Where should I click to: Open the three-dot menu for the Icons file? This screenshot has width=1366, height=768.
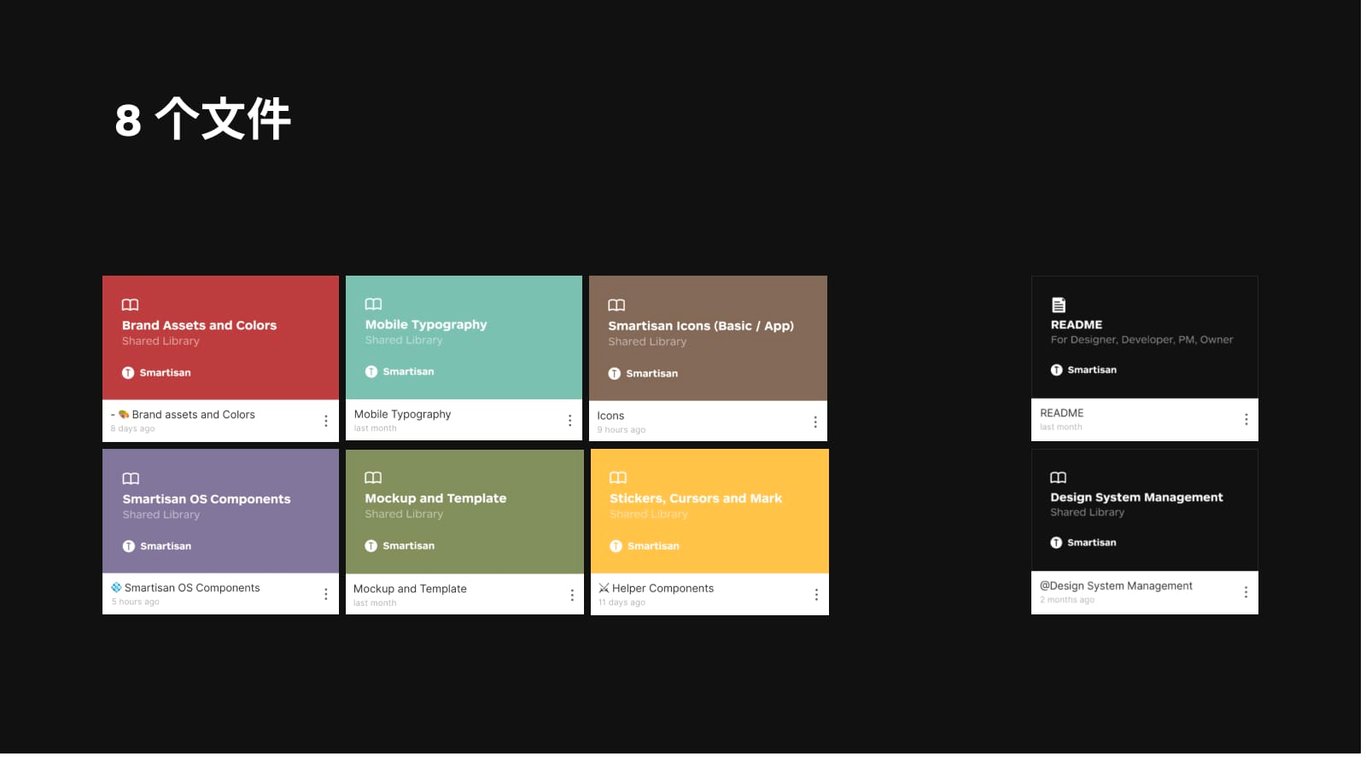pos(815,422)
